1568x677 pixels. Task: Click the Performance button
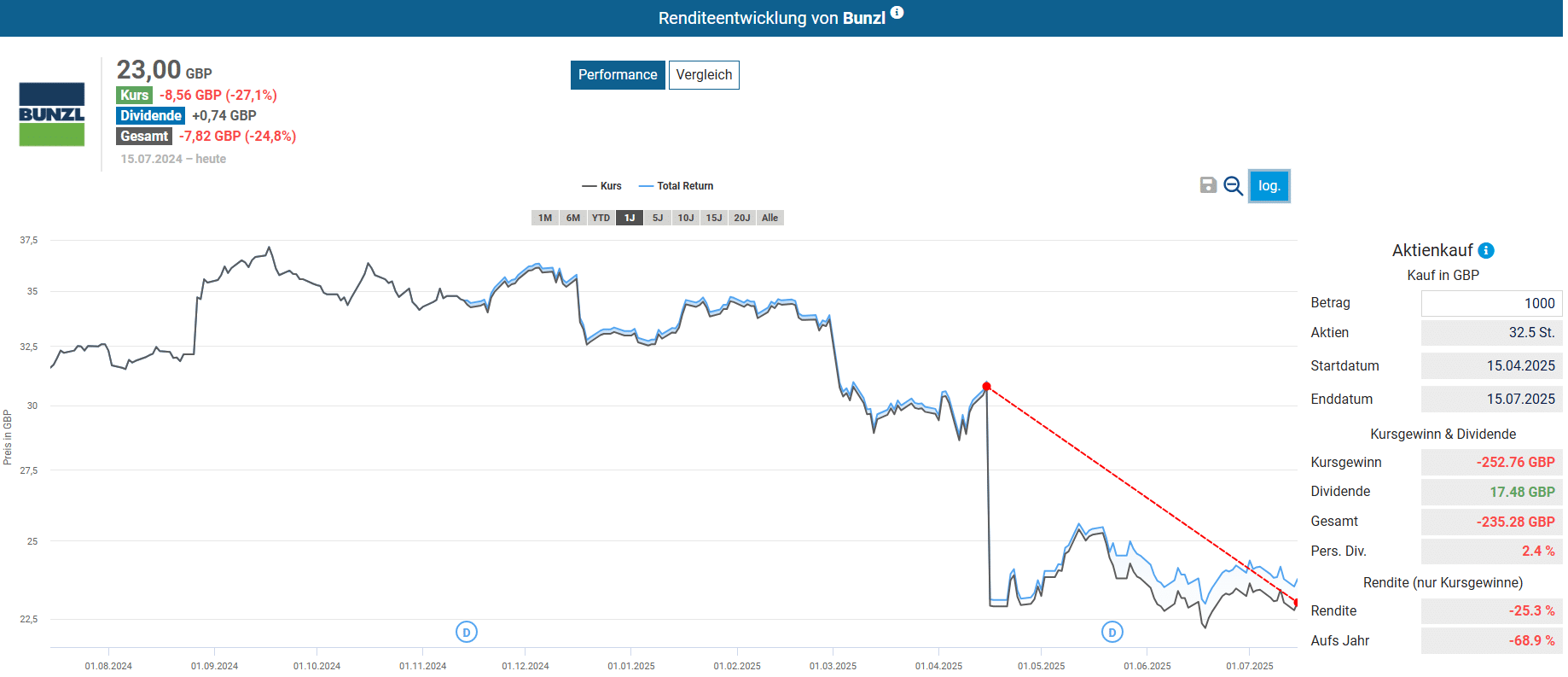(x=618, y=75)
